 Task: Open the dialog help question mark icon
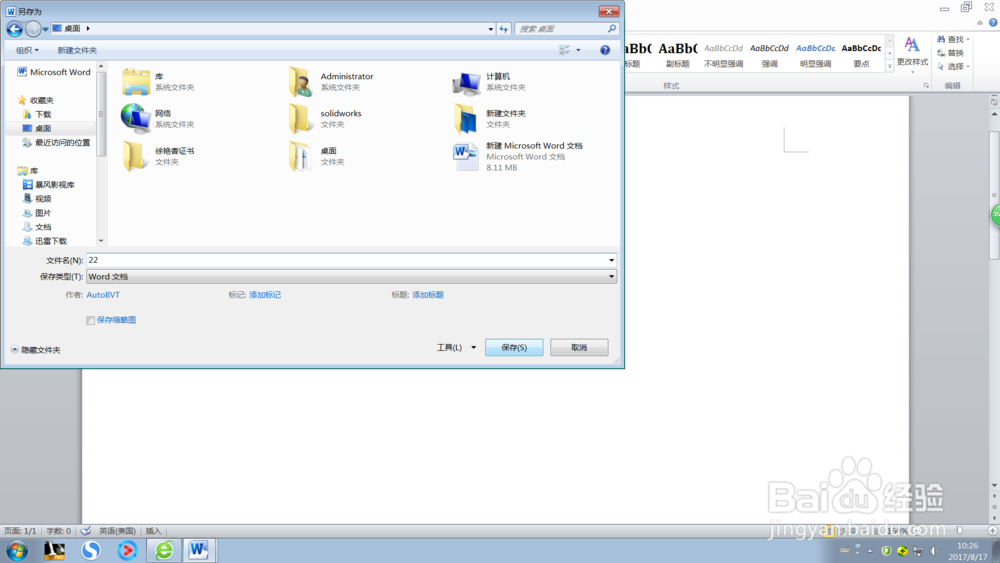(x=605, y=50)
